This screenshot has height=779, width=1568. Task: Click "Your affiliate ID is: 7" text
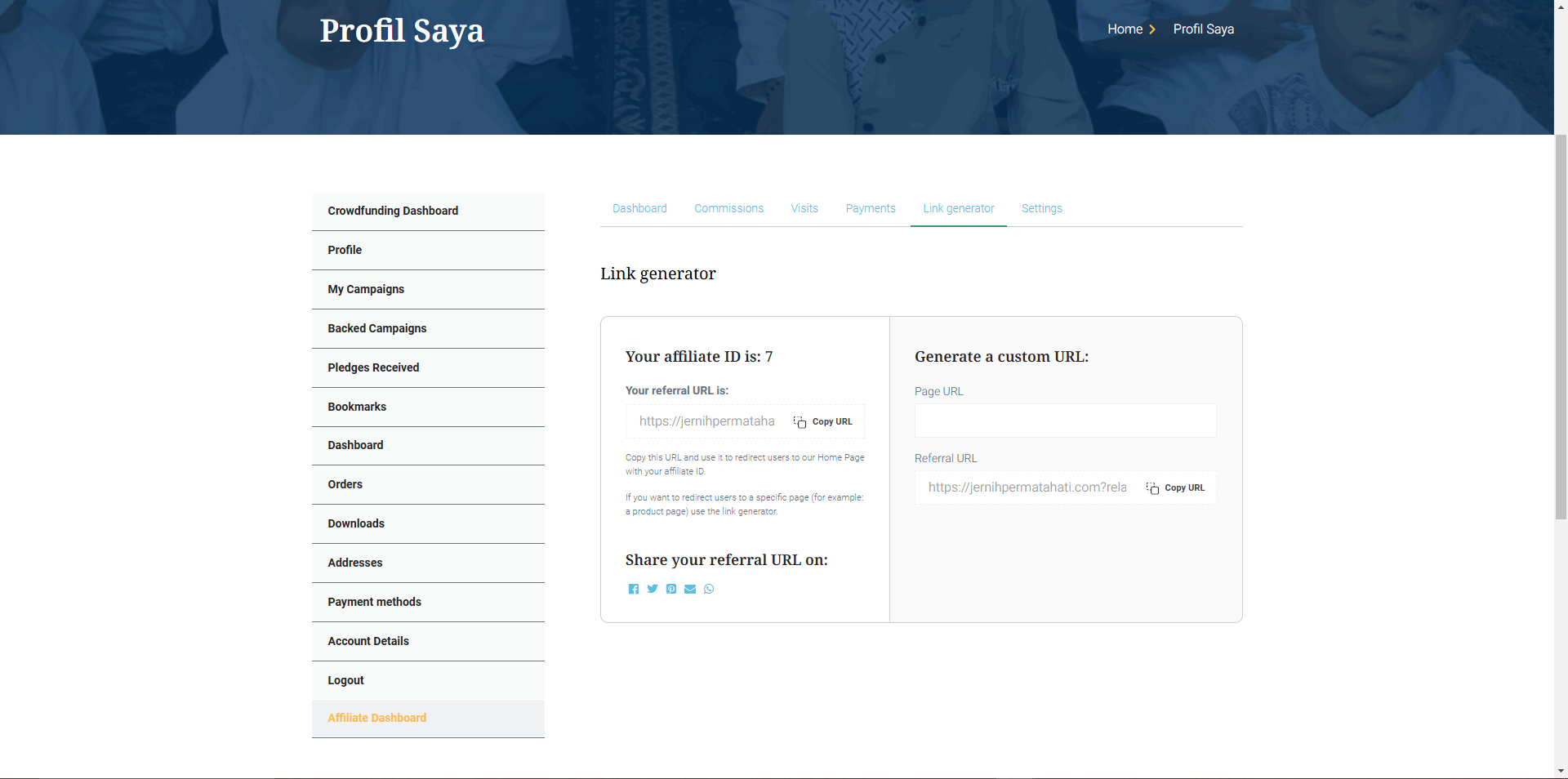pos(699,357)
